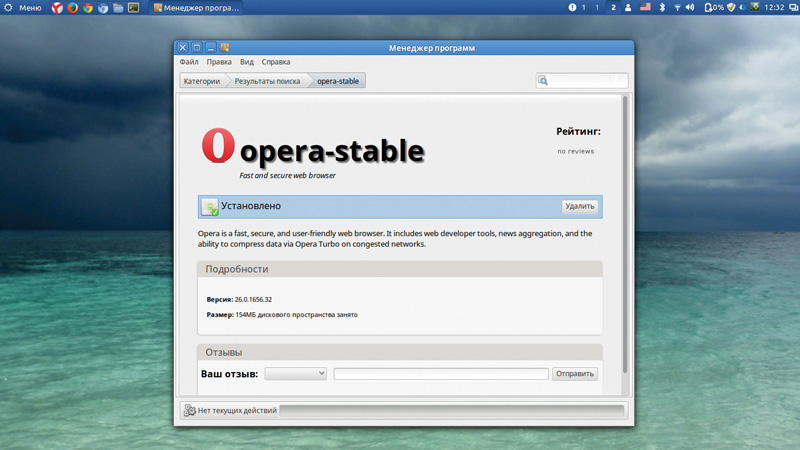
Task: Open the Справка menu
Action: click(276, 62)
